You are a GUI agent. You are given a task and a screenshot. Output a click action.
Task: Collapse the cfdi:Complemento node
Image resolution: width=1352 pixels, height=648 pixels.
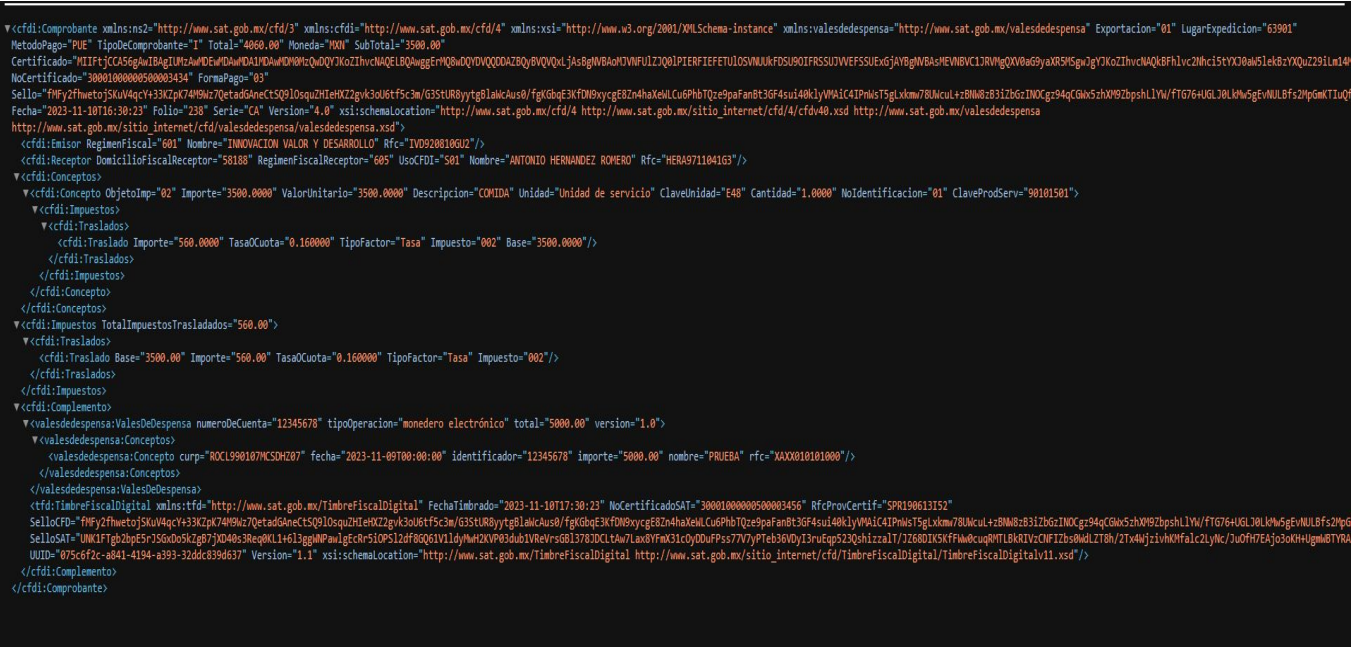[x=16, y=406]
